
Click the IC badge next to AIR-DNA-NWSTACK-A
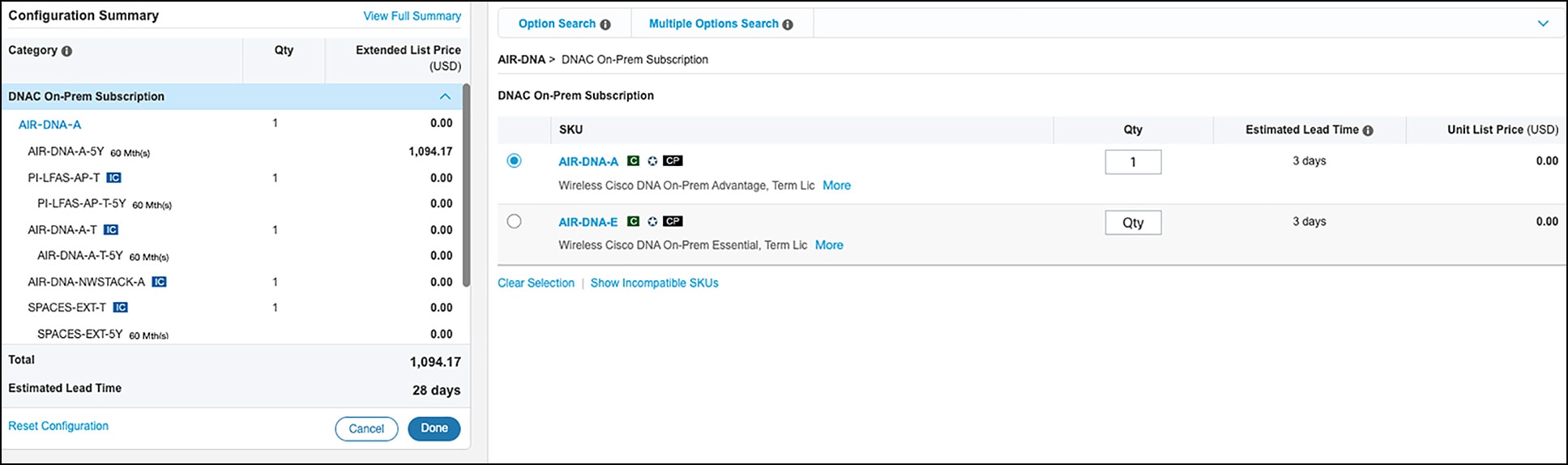point(160,282)
